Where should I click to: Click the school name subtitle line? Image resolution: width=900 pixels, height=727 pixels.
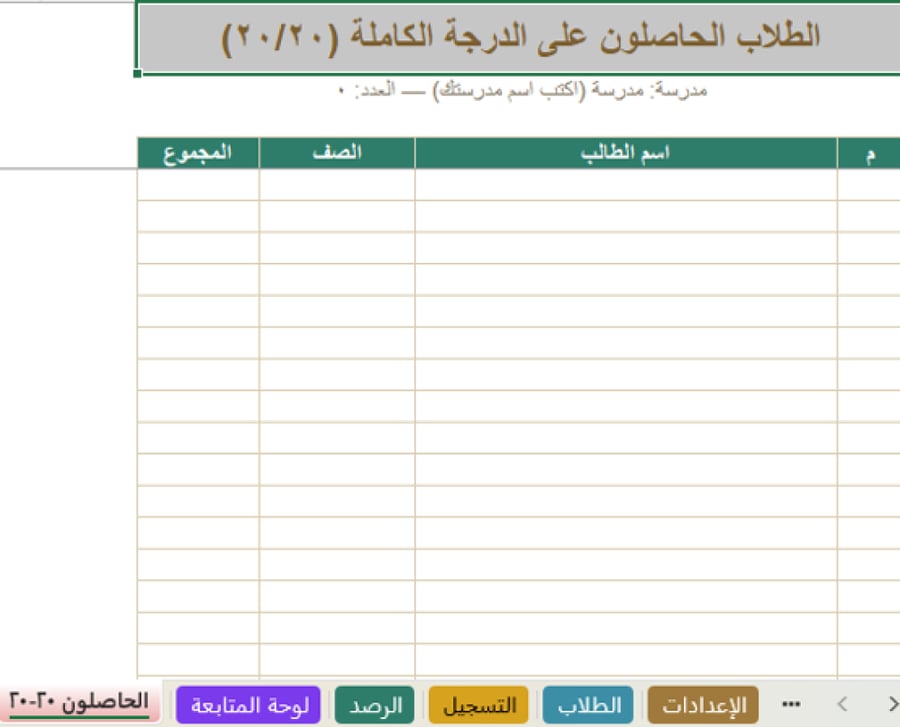click(x=522, y=91)
